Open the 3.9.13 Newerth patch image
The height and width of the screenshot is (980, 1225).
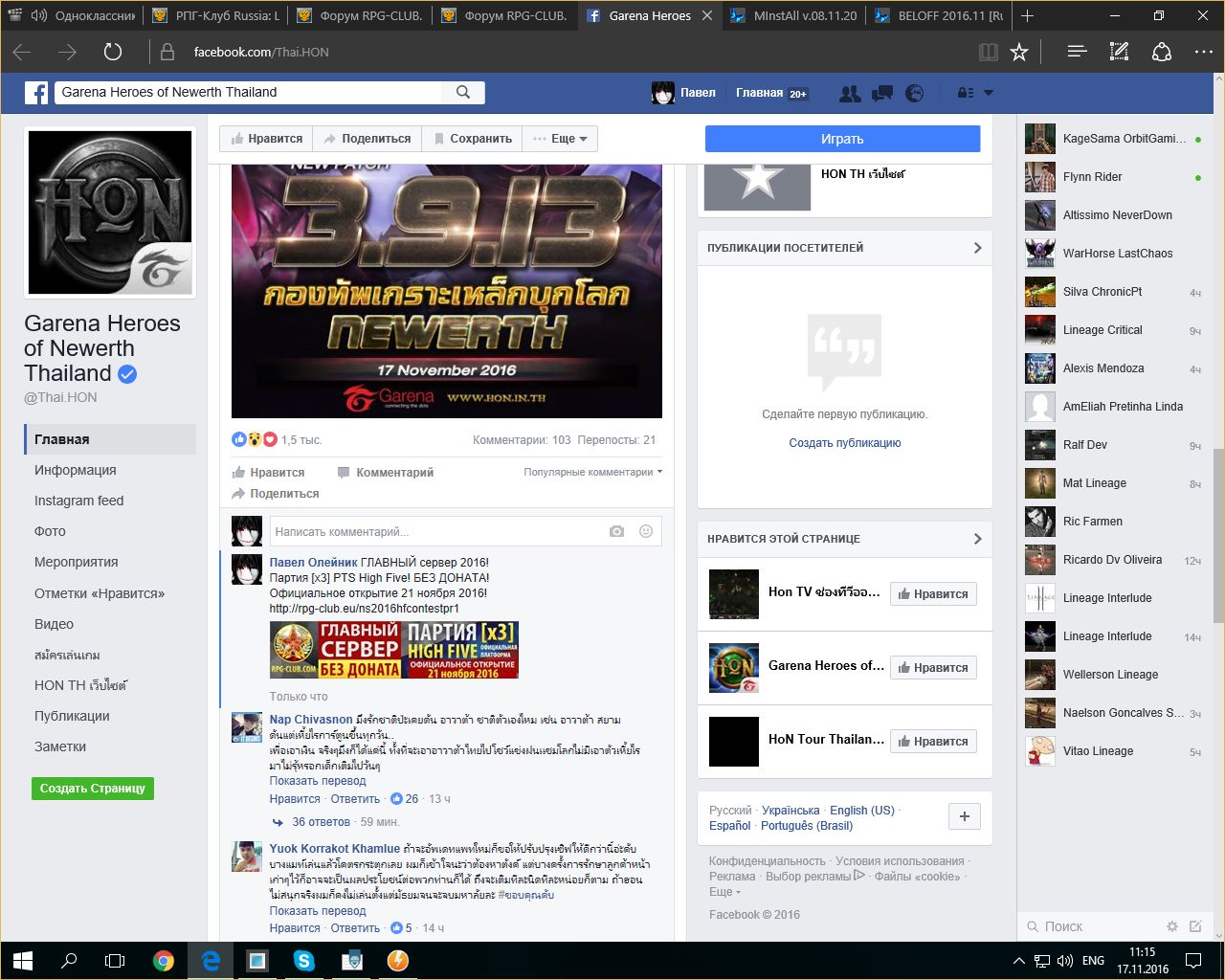pos(447,291)
